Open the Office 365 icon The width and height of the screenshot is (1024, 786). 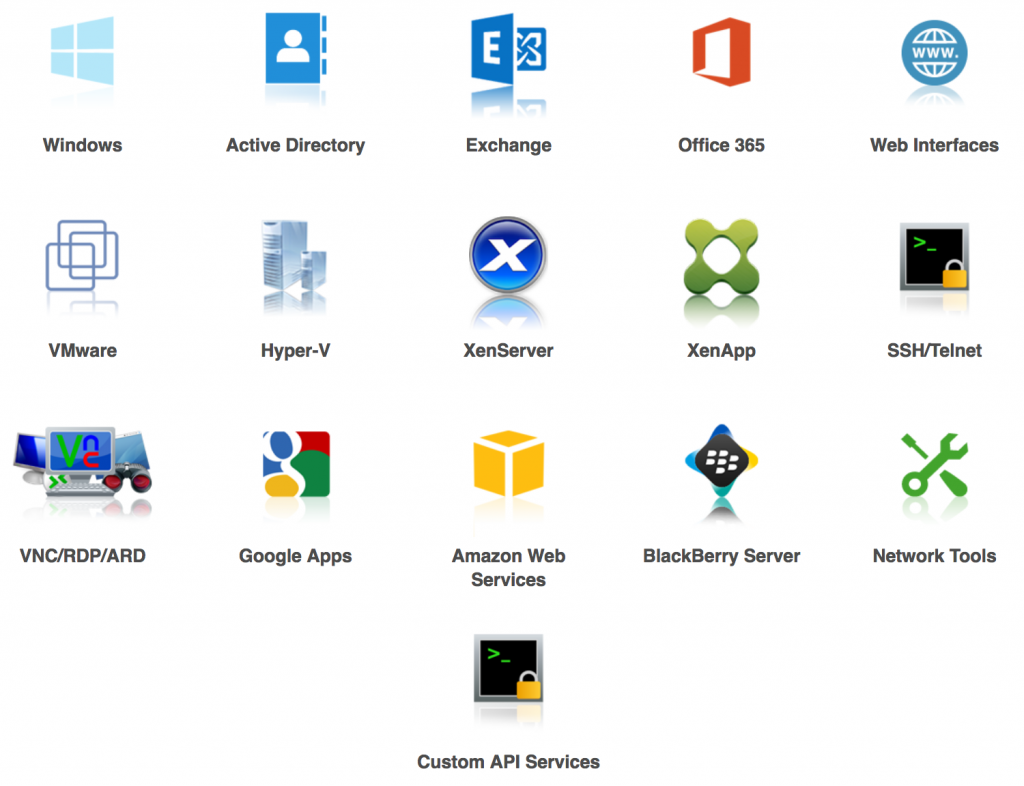(722, 52)
